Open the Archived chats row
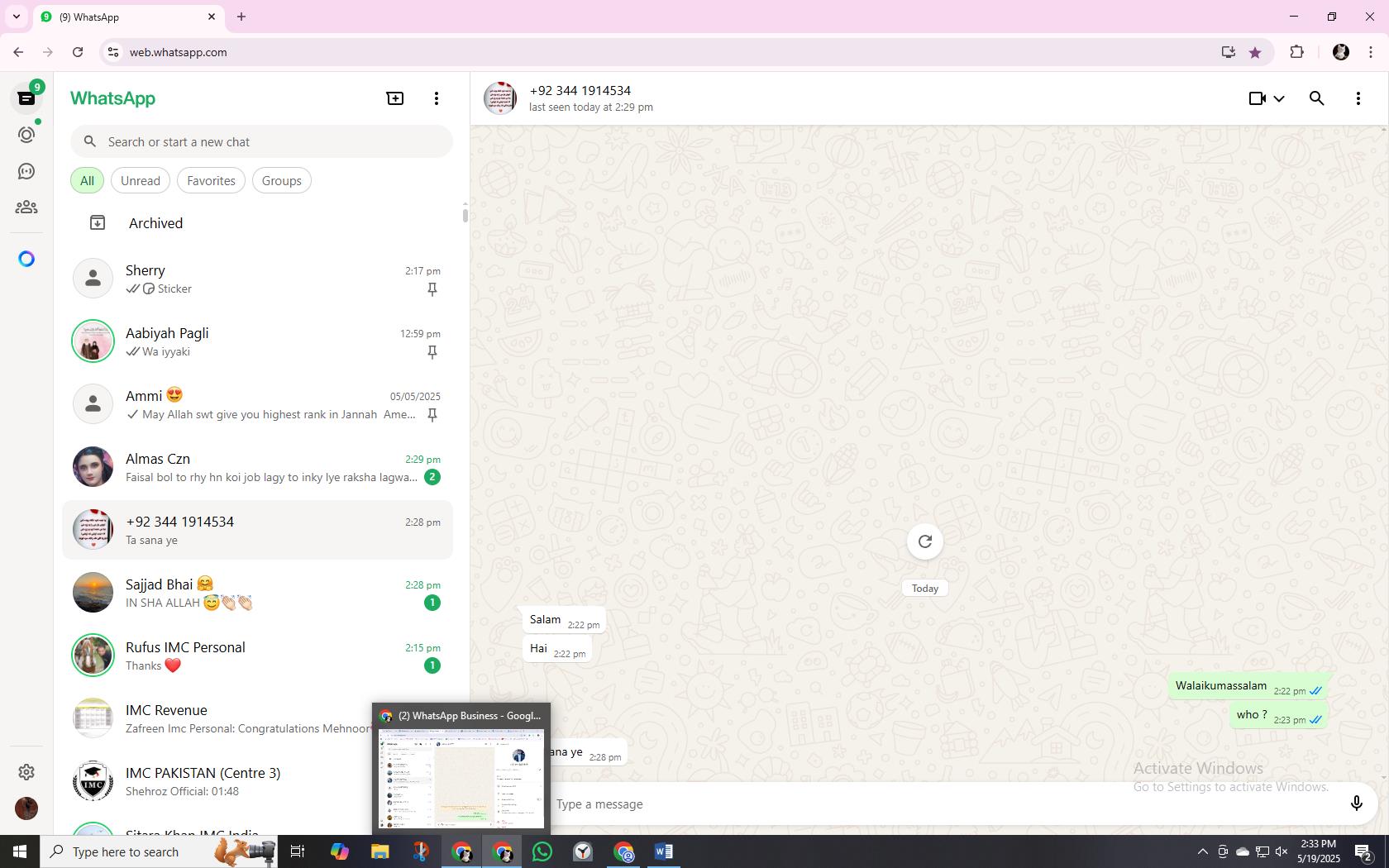The image size is (1389, 868). tap(258, 223)
